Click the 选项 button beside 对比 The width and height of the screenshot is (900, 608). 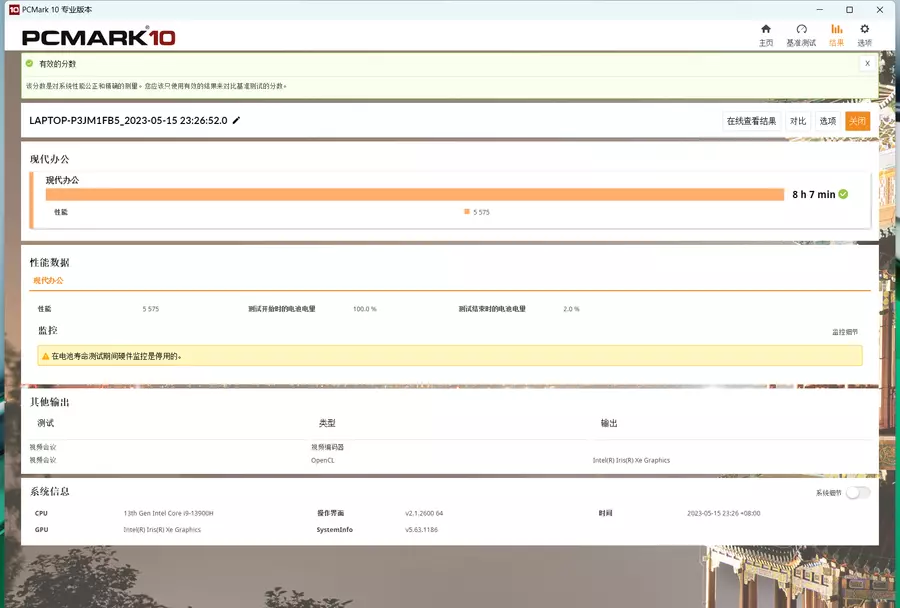click(828, 121)
